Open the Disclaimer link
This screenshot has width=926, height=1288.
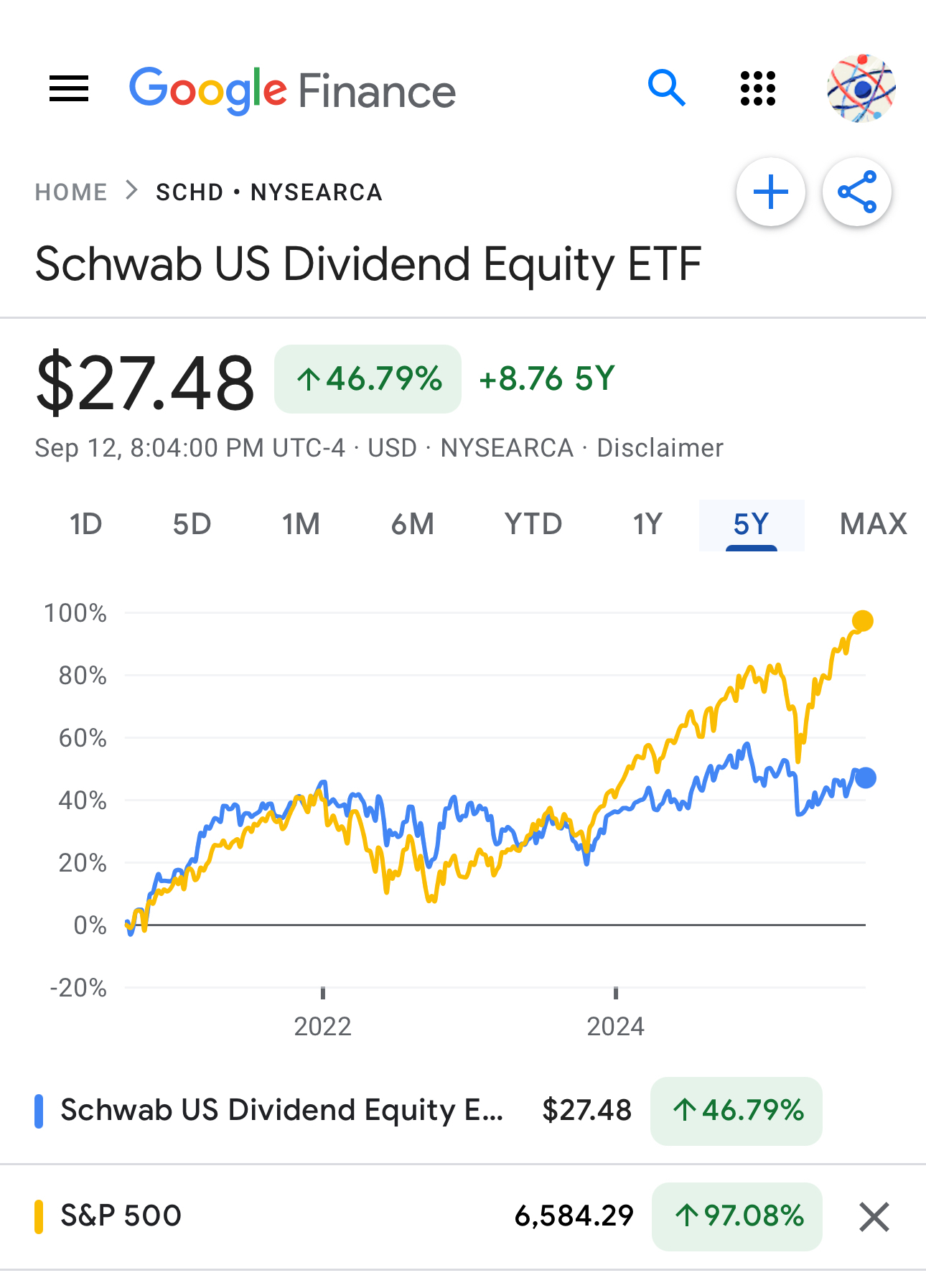660,448
